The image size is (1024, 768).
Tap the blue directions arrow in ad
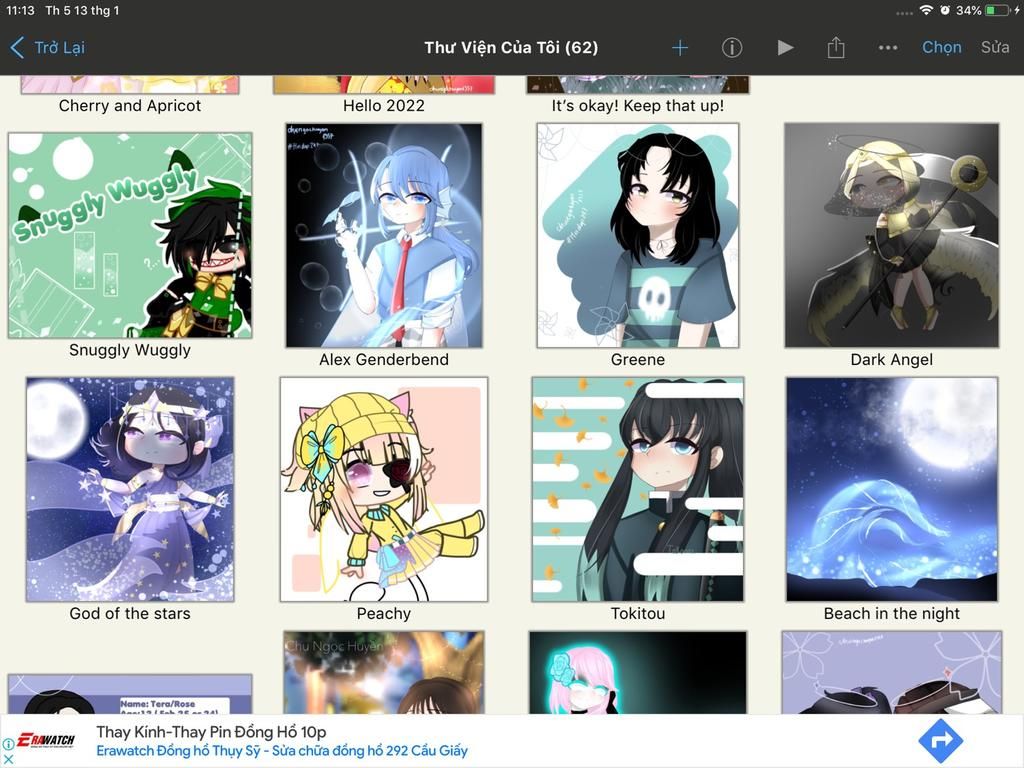(940, 741)
